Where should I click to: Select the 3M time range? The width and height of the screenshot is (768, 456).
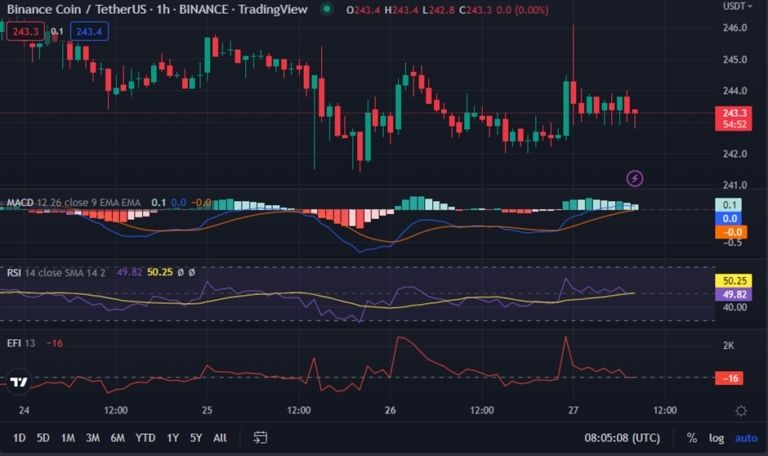pyautogui.click(x=93, y=438)
